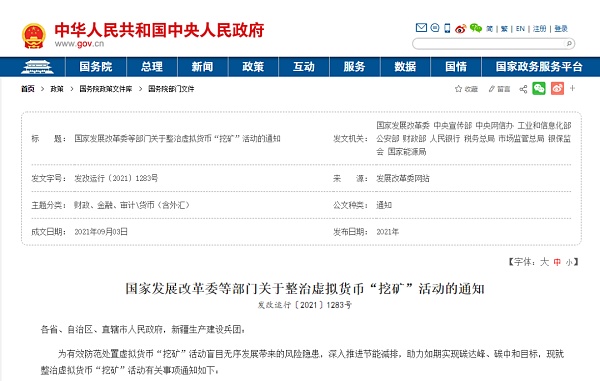Screen dimensions: 600x381
Task: Switch to Traditional Chinese 繁
Action: 504,29
